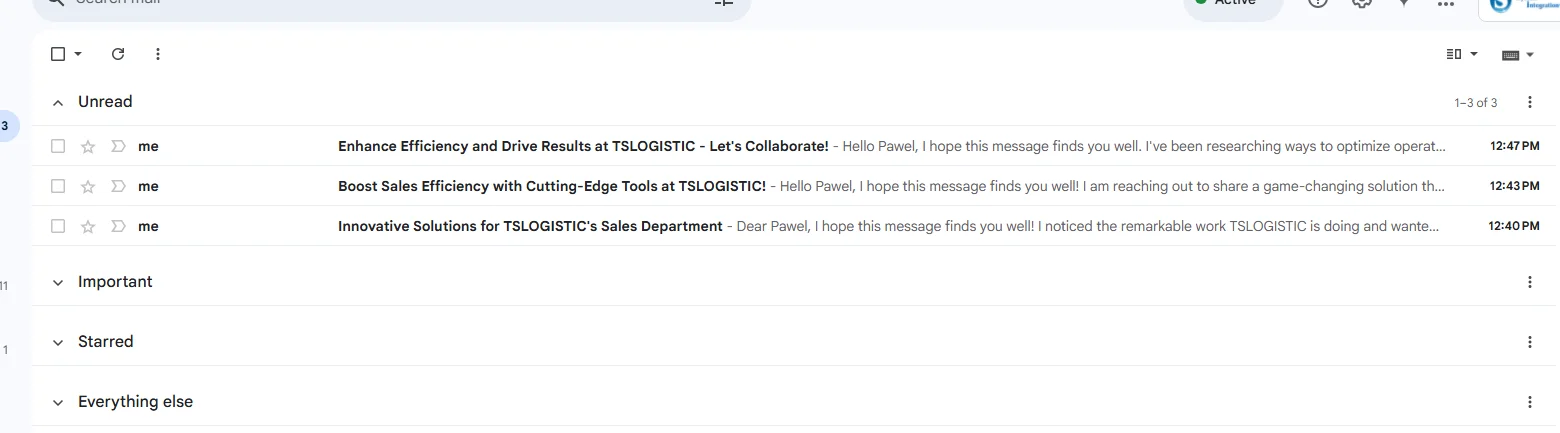Toggle the select-all checkbox in toolbar

(58, 54)
